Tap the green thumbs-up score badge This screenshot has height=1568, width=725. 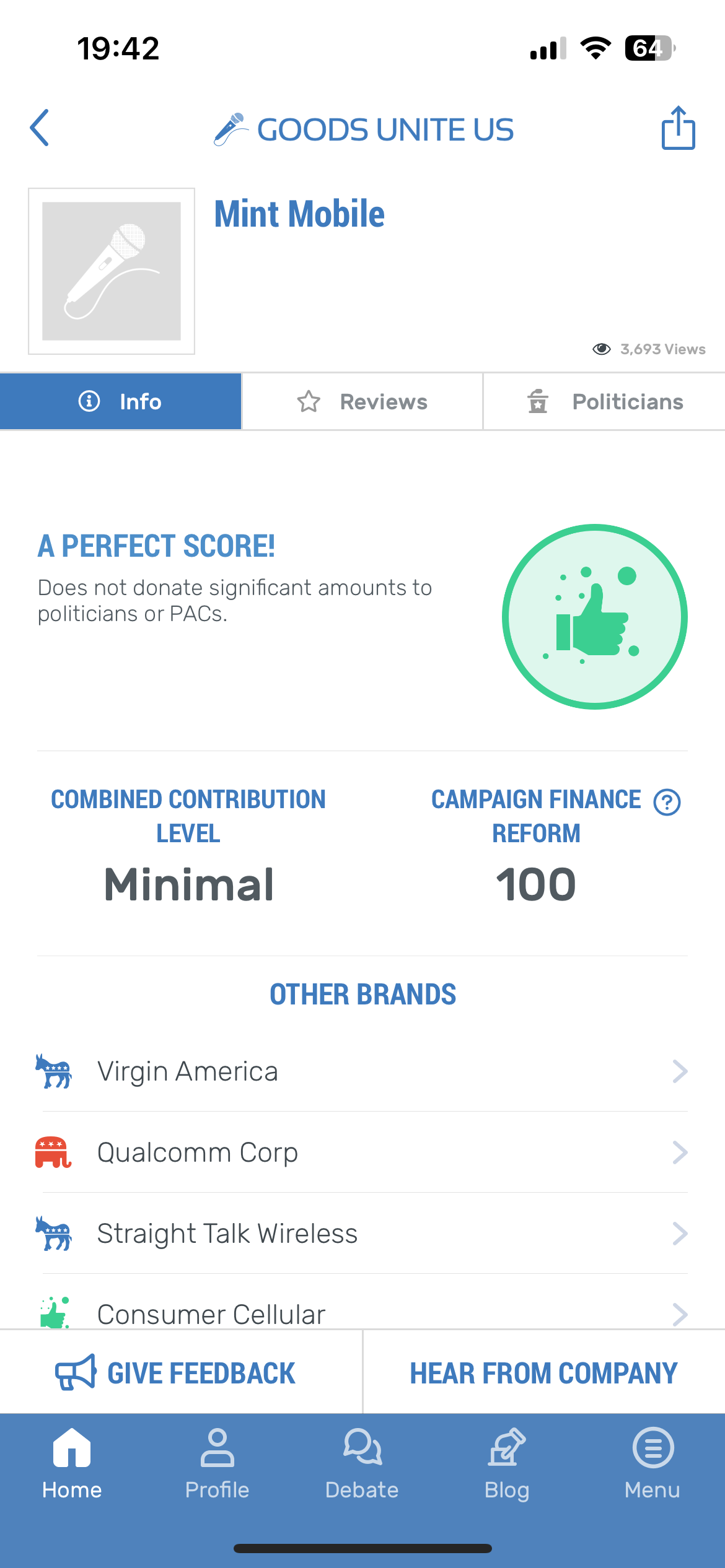tap(594, 617)
